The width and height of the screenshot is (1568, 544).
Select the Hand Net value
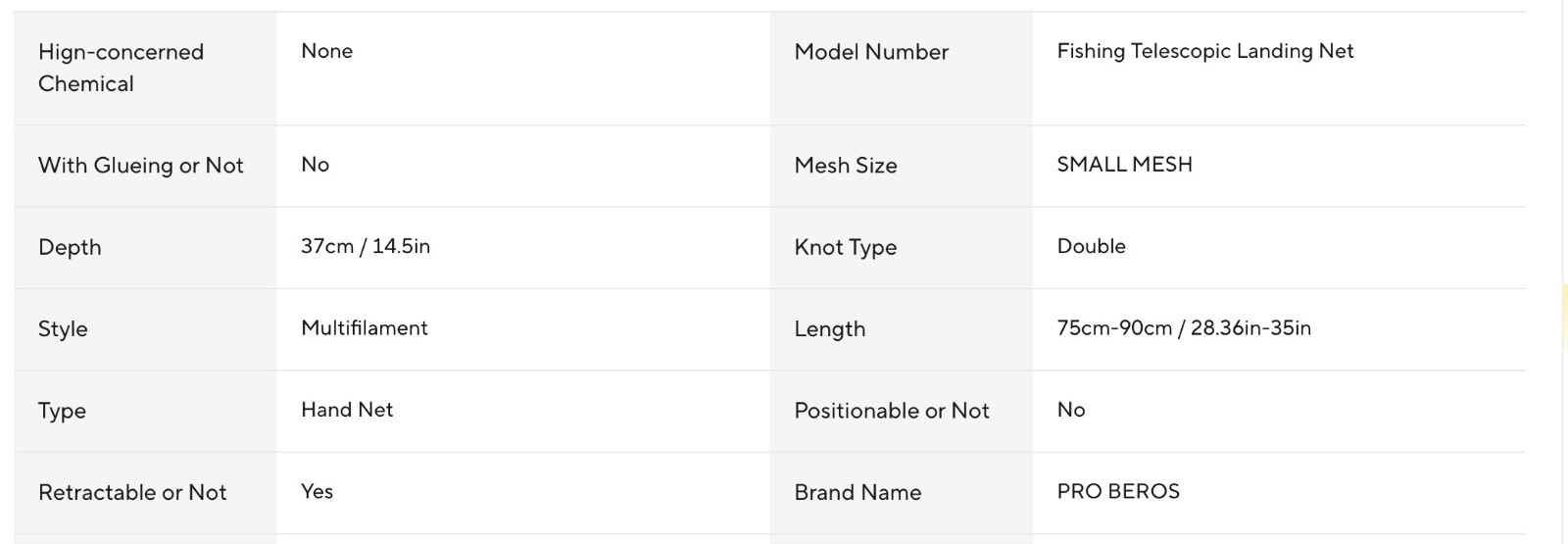pyautogui.click(x=347, y=410)
